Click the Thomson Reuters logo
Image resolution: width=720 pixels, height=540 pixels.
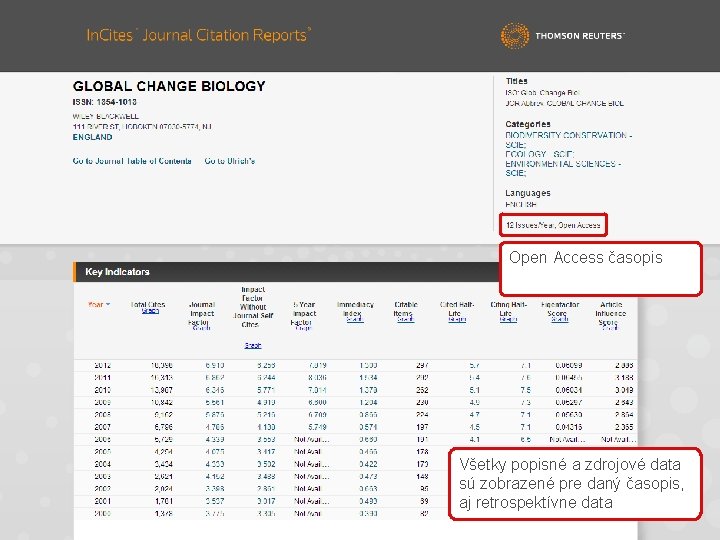click(562, 35)
